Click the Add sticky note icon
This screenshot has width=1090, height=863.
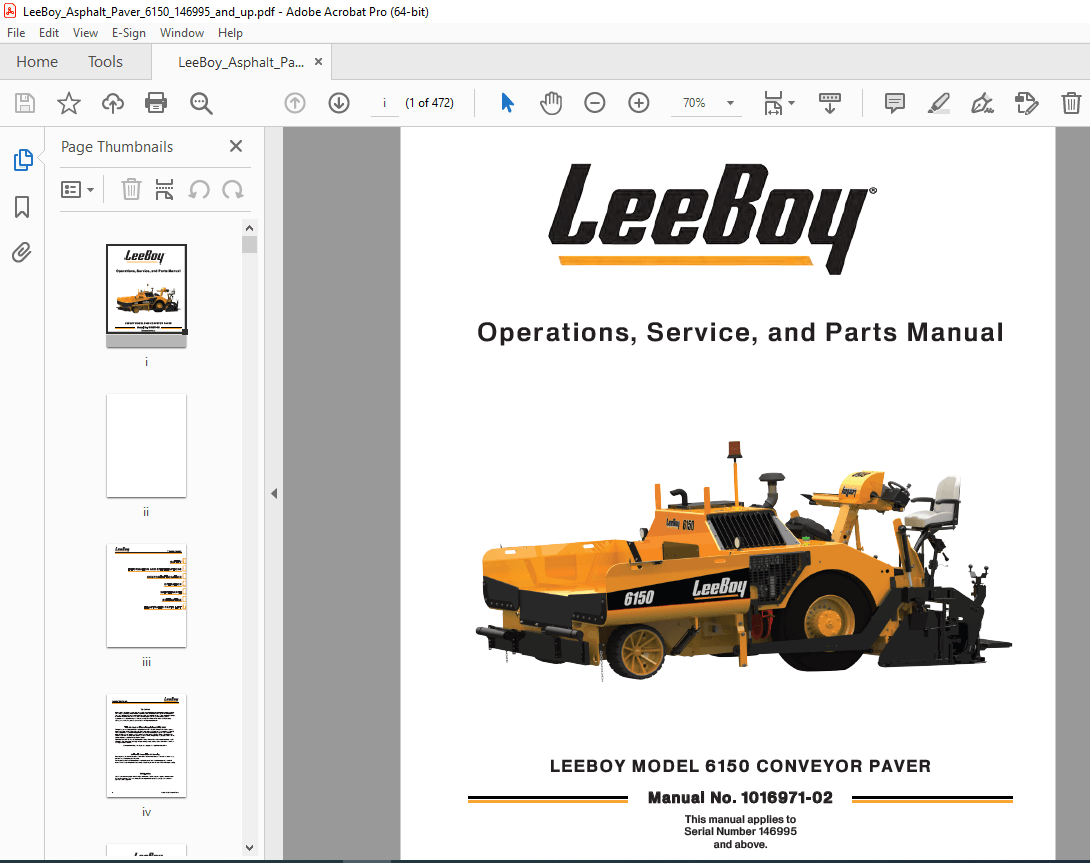tap(893, 103)
